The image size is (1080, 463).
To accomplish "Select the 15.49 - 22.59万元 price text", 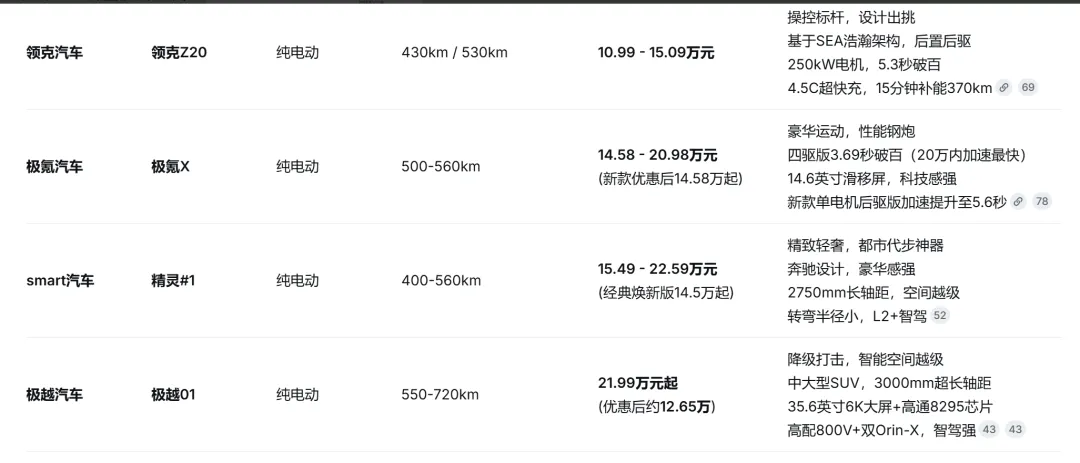I will [658, 269].
